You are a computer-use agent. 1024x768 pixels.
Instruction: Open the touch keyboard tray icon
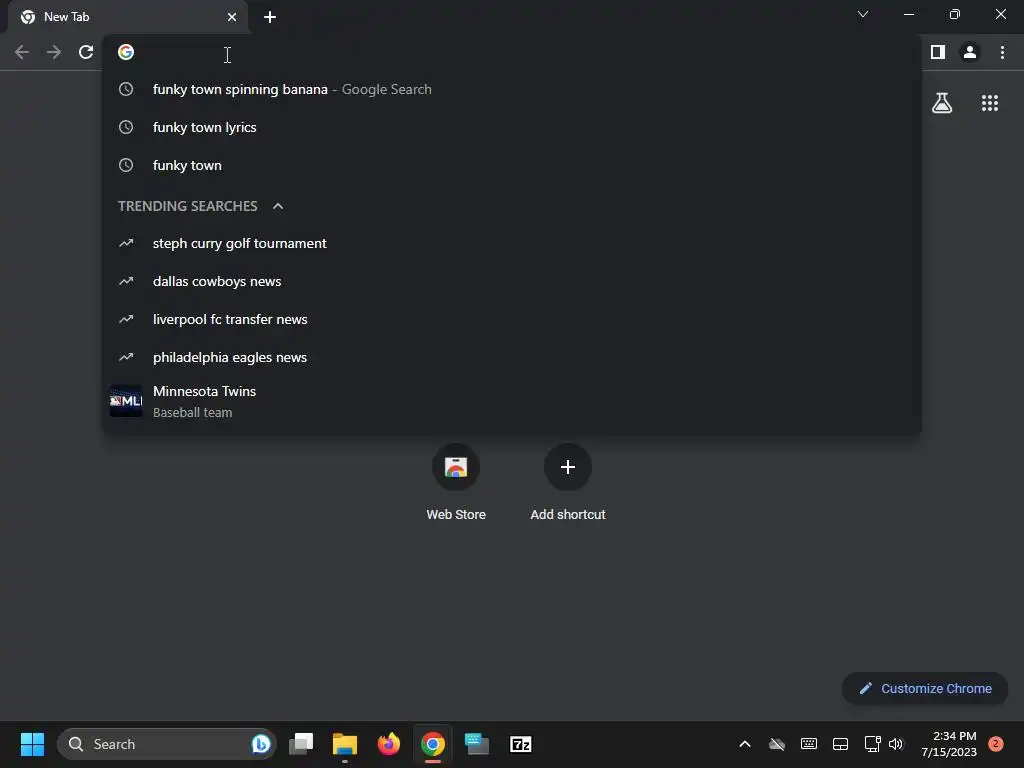click(x=808, y=744)
